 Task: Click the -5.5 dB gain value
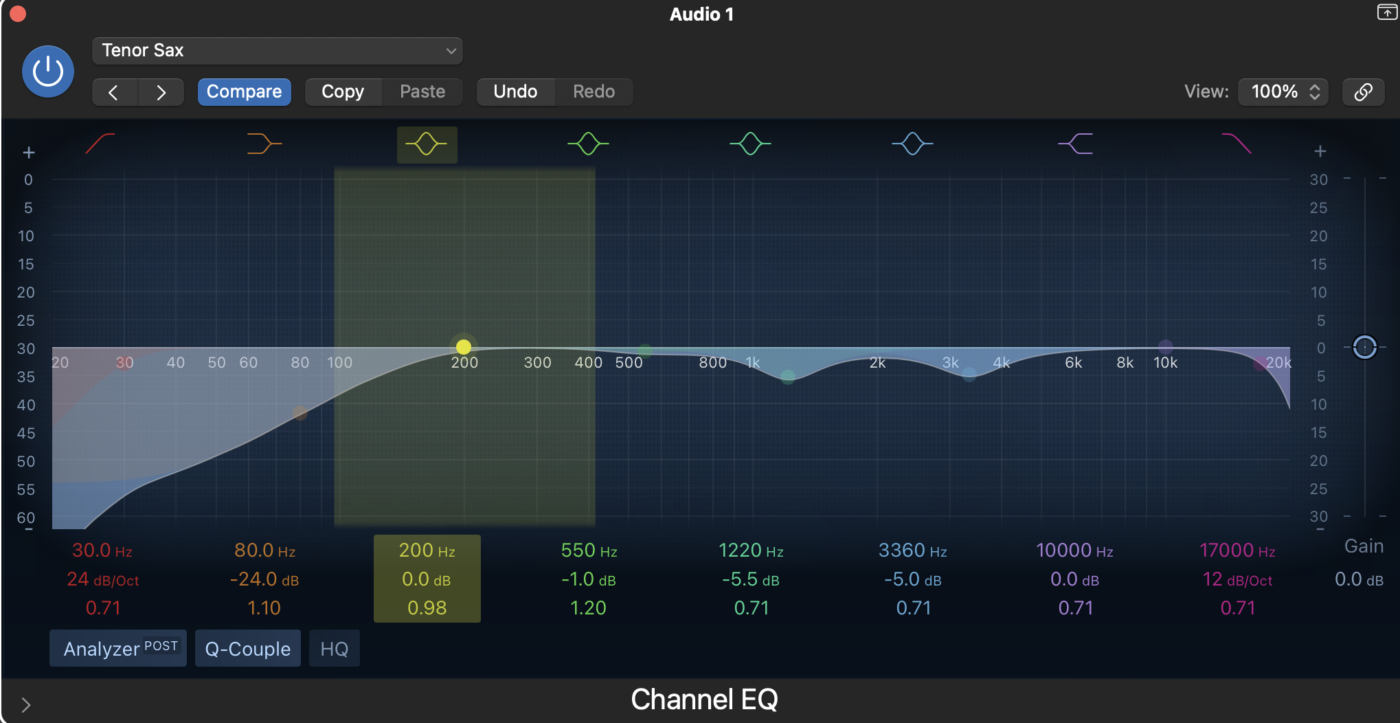click(x=751, y=580)
